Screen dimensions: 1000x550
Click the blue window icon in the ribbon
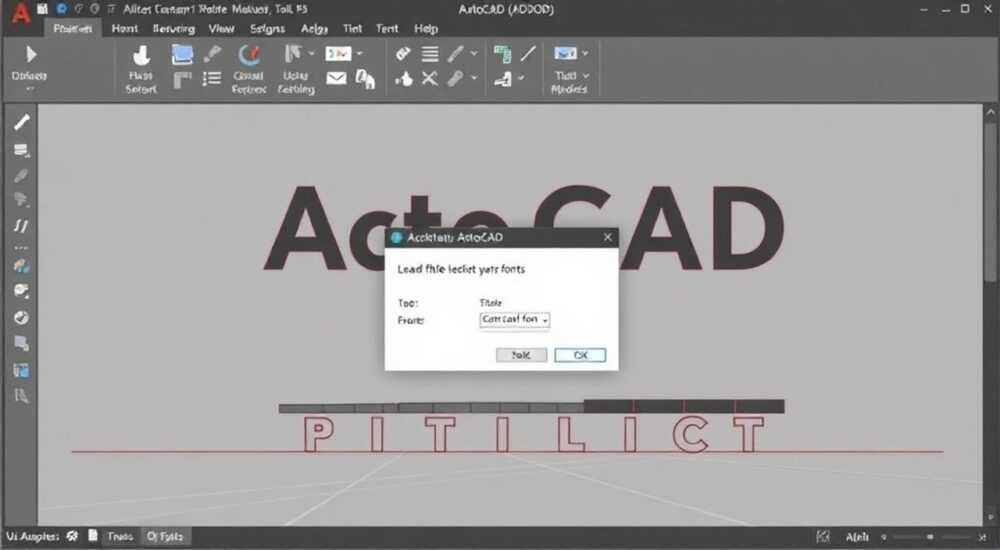(182, 54)
